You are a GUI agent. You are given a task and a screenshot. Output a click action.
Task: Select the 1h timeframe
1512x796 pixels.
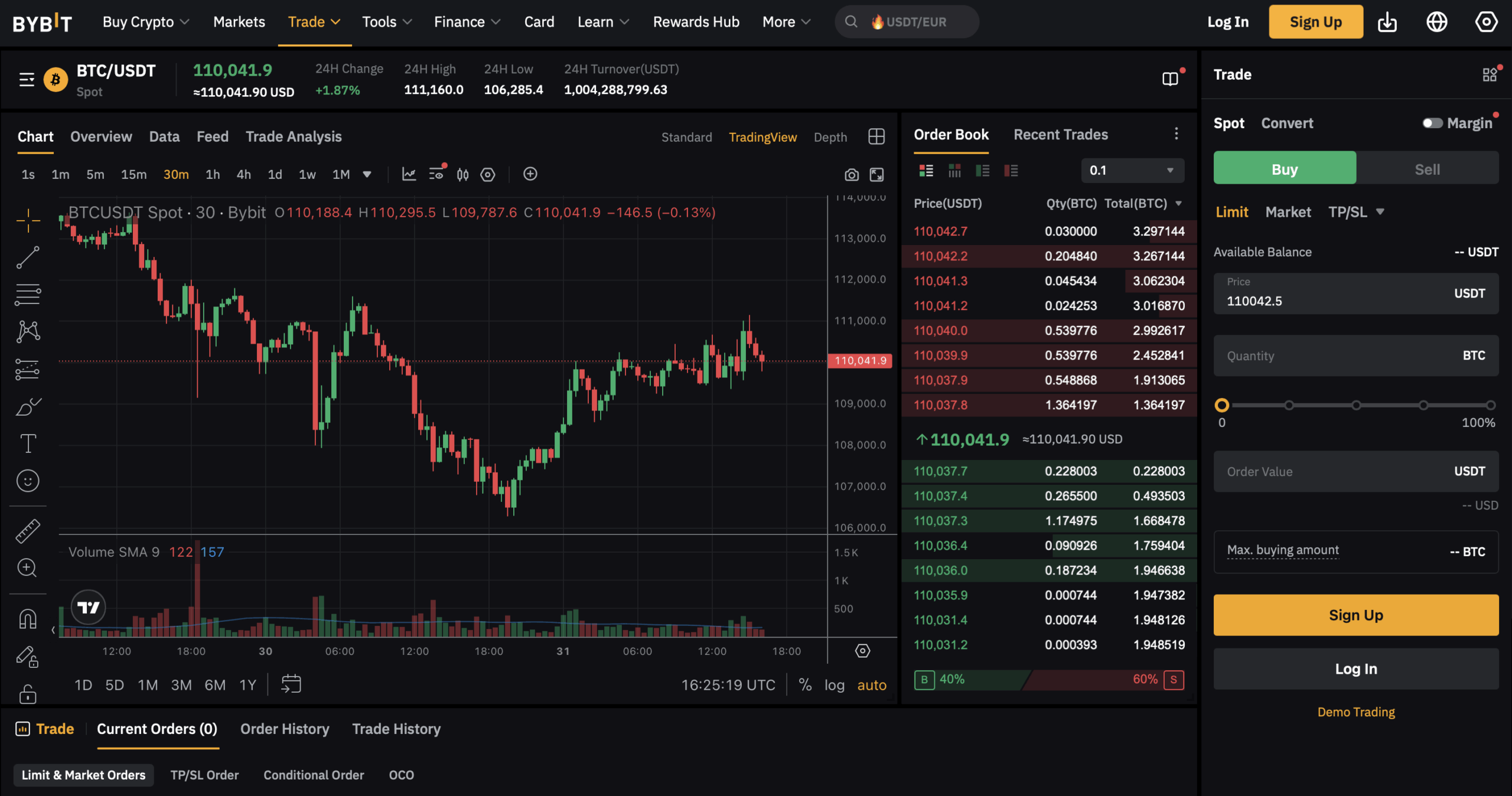click(x=213, y=174)
